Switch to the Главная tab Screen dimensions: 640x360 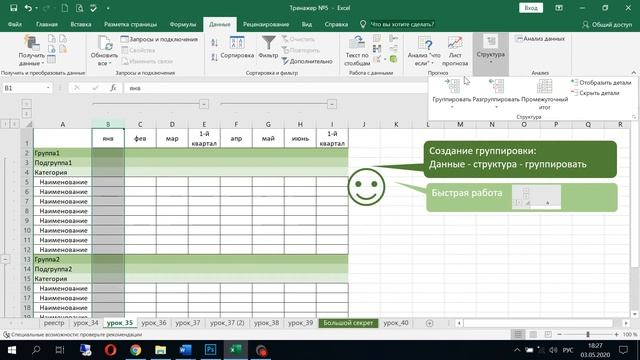47,24
